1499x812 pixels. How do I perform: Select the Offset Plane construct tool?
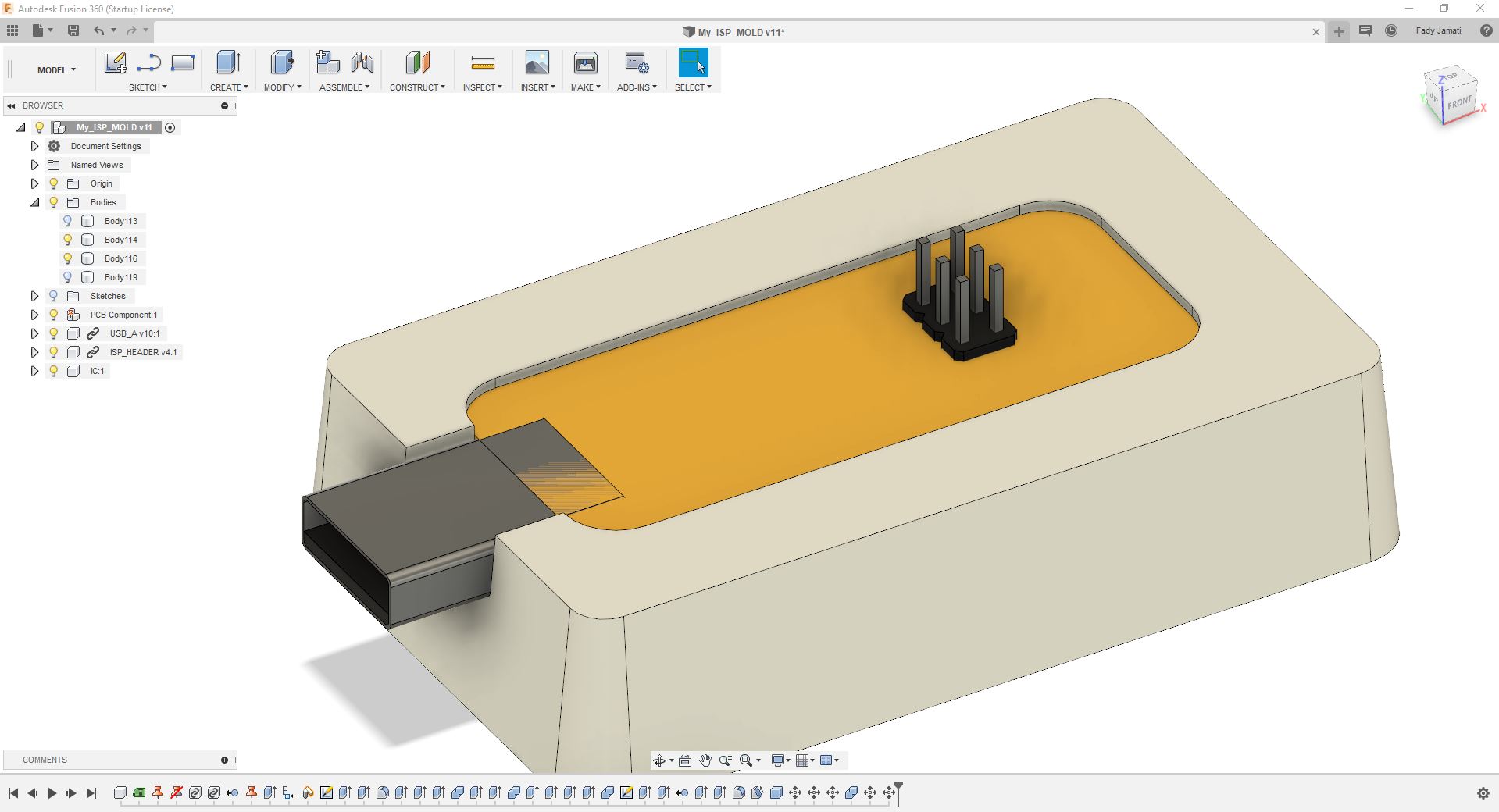418,62
